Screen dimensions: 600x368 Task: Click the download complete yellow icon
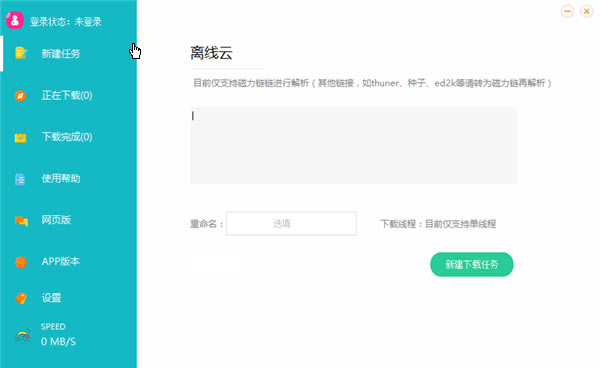(x=21, y=137)
